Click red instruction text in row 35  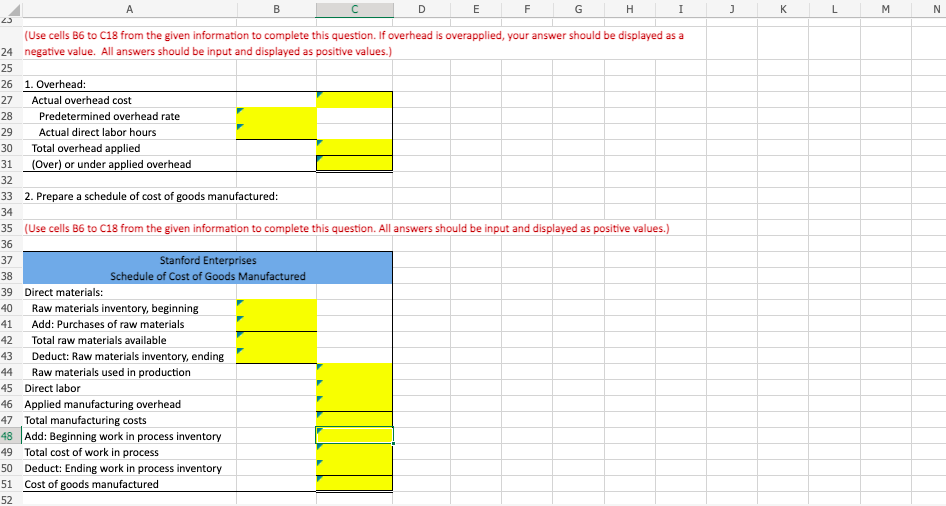346,229
